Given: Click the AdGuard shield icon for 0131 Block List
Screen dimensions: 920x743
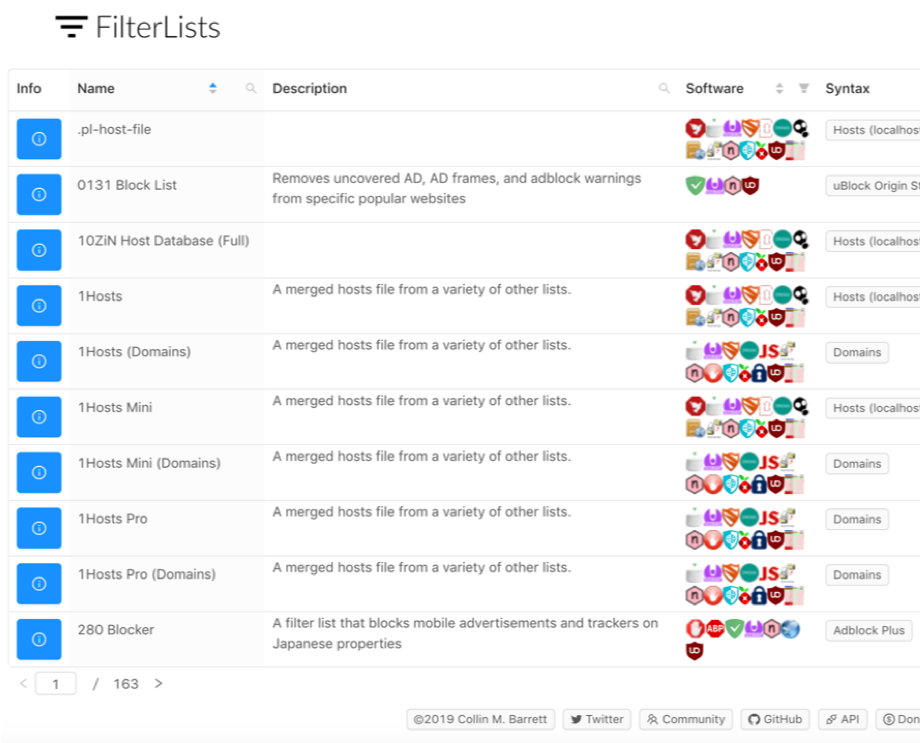Looking at the screenshot, I should click(695, 185).
